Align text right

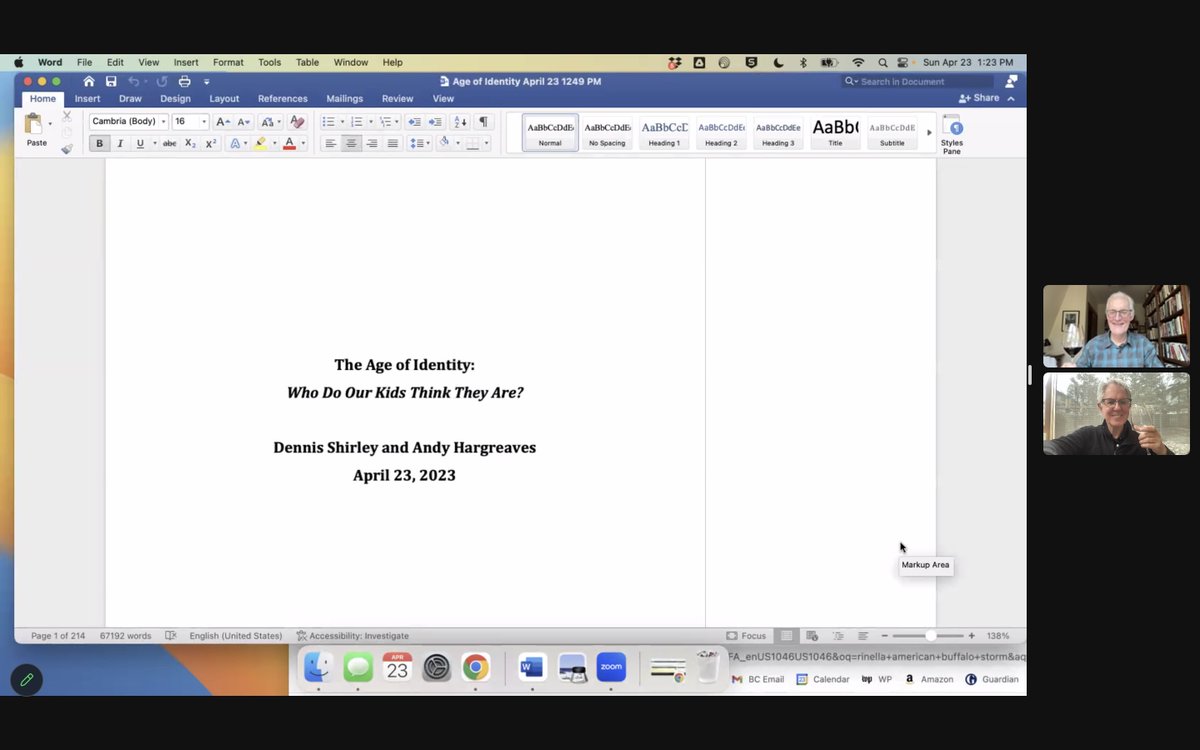pos(372,143)
